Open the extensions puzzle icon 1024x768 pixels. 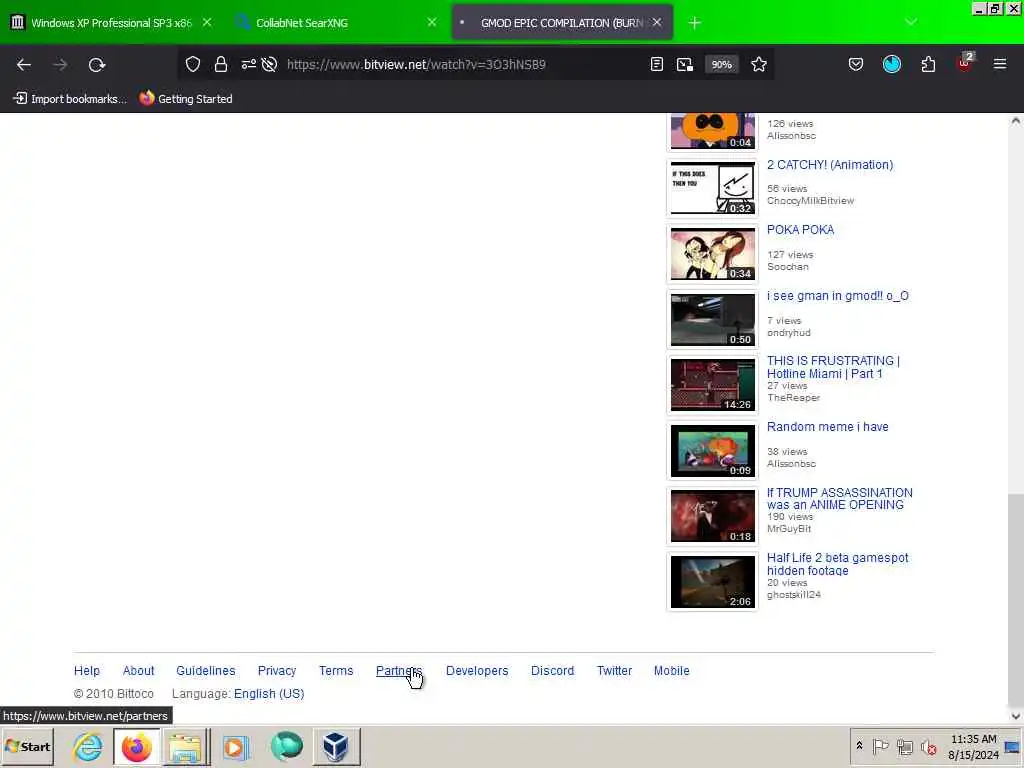[928, 64]
